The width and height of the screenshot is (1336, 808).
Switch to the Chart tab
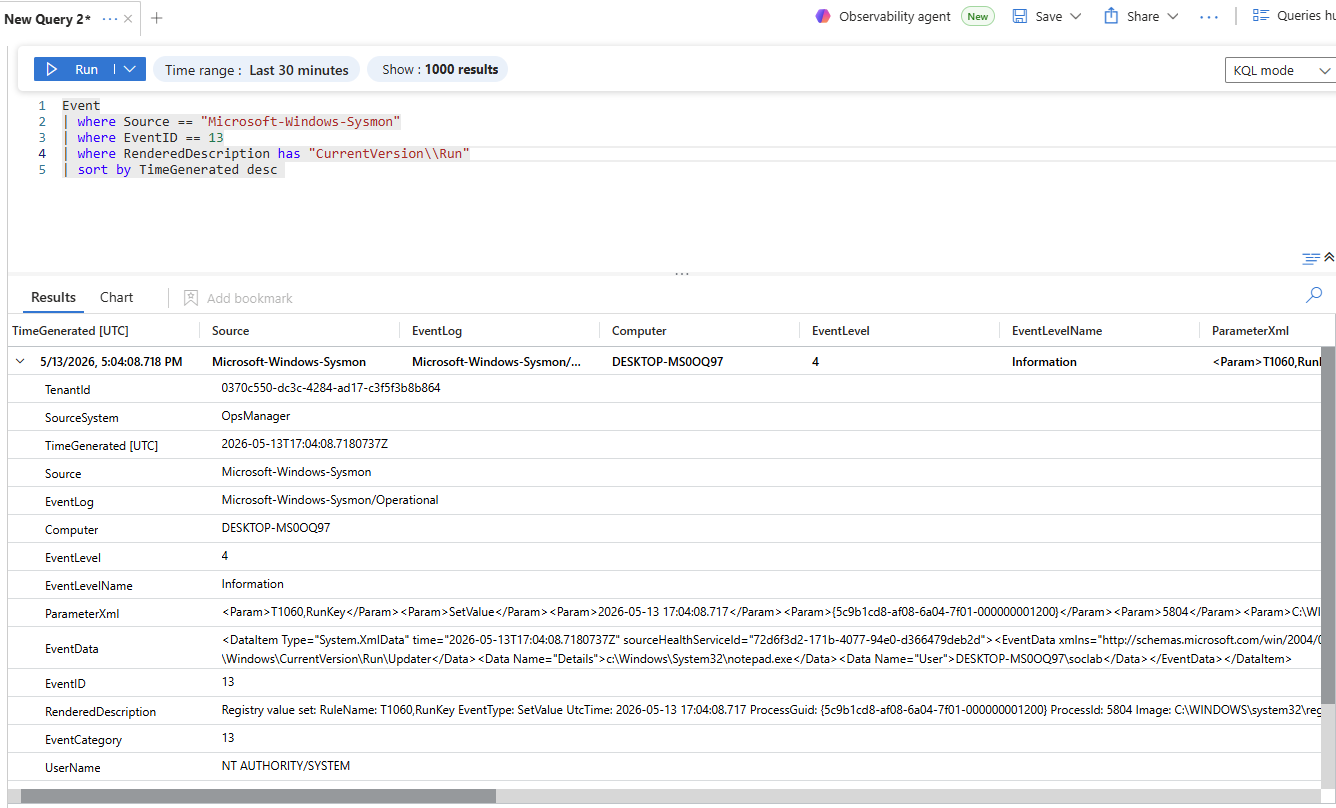[116, 297]
